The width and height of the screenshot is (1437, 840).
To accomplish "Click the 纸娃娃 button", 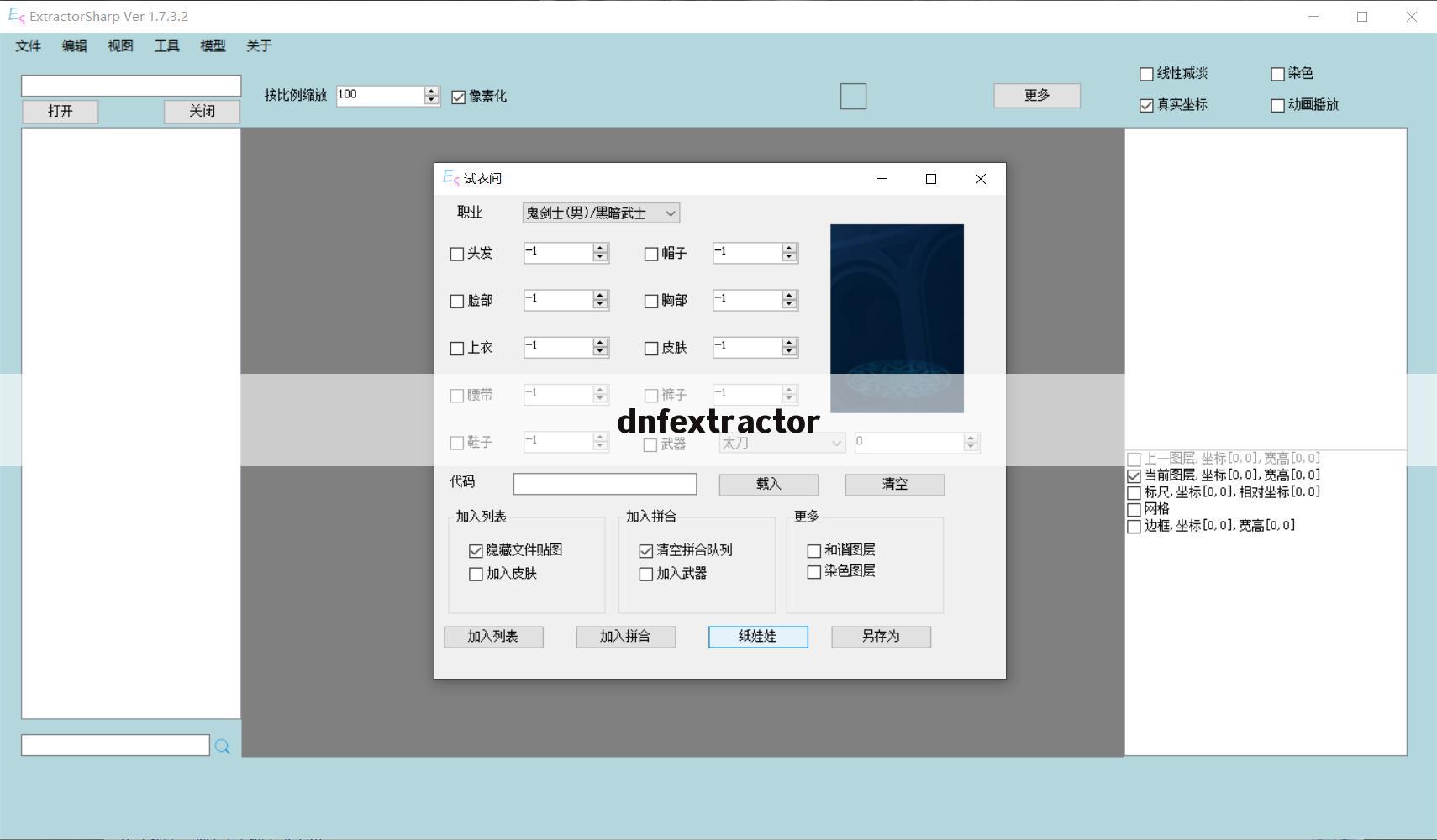I will (x=758, y=637).
